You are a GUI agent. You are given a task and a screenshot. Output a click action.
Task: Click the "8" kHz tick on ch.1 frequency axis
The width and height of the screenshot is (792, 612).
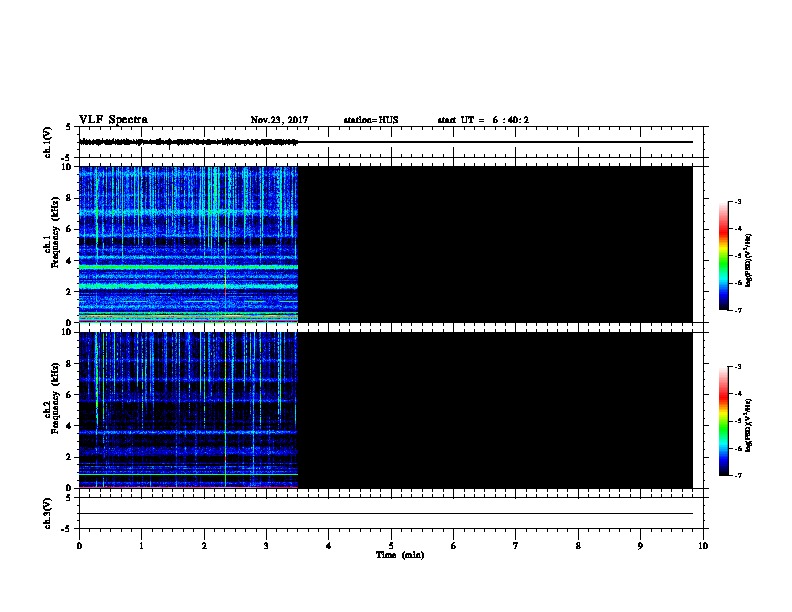(x=69, y=198)
